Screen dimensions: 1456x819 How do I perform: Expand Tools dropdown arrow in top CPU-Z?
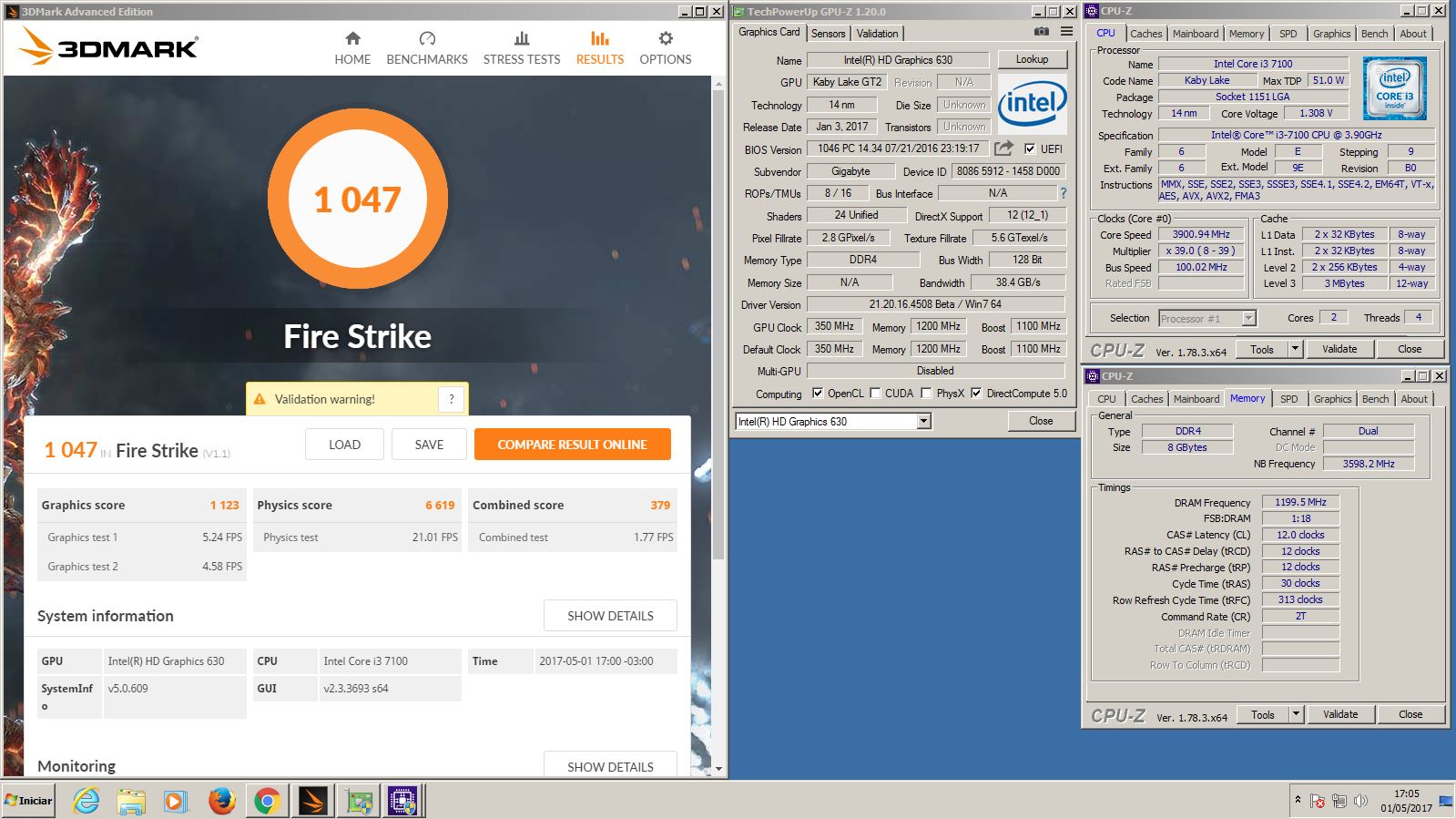[1295, 349]
